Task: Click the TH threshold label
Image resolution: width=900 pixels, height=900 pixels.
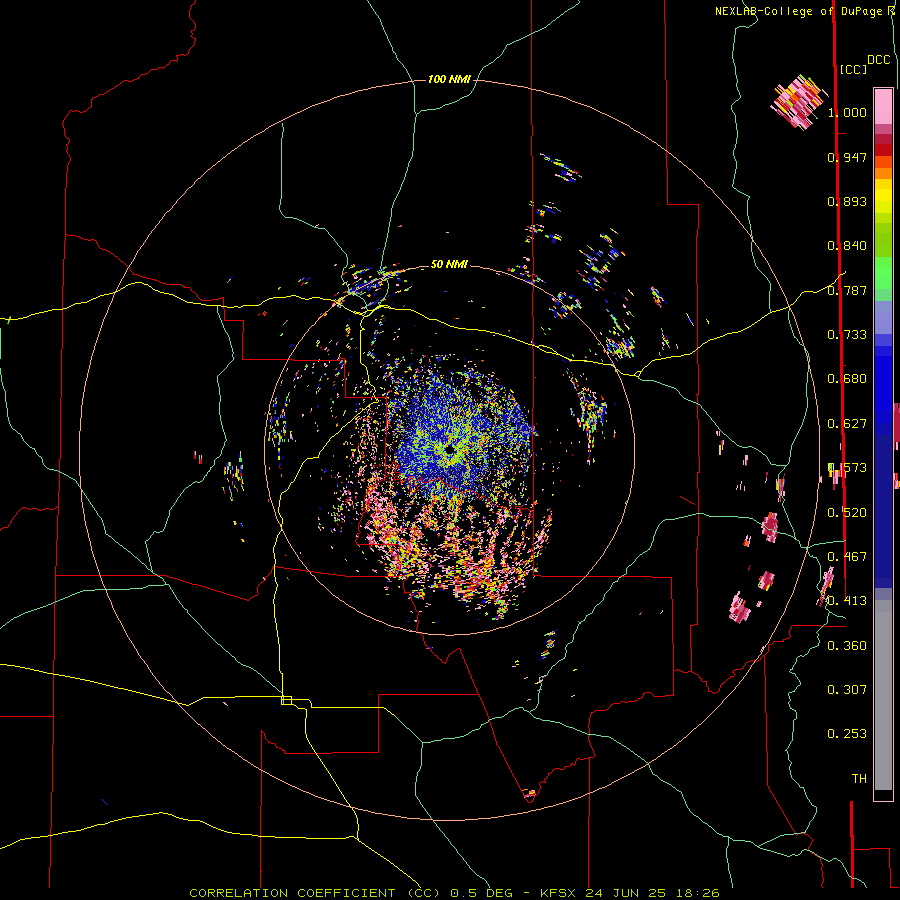Action: (859, 779)
